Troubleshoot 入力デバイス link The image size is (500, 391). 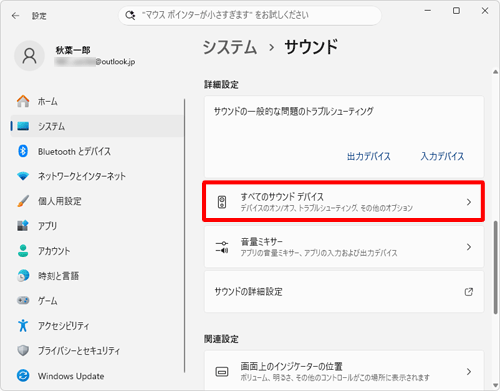click(x=442, y=156)
